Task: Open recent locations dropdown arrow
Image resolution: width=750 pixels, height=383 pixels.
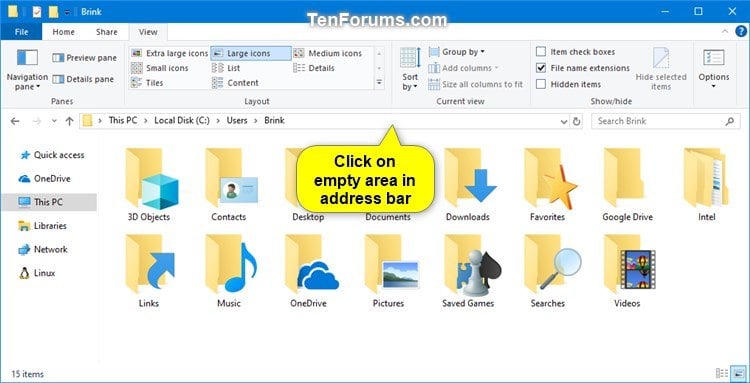Action: (54, 121)
